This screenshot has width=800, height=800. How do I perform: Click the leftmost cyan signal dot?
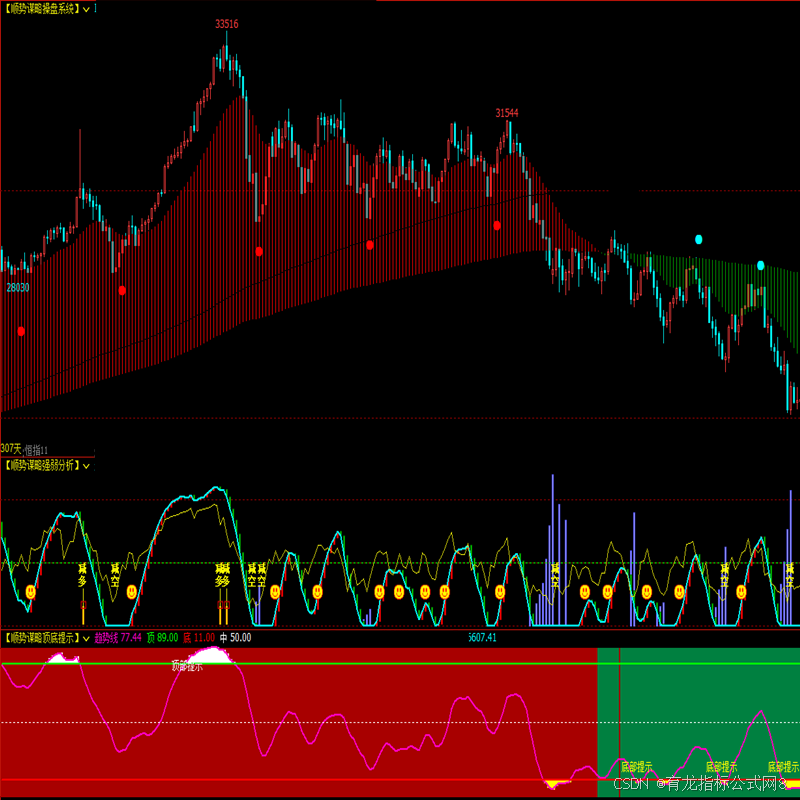(x=698, y=239)
